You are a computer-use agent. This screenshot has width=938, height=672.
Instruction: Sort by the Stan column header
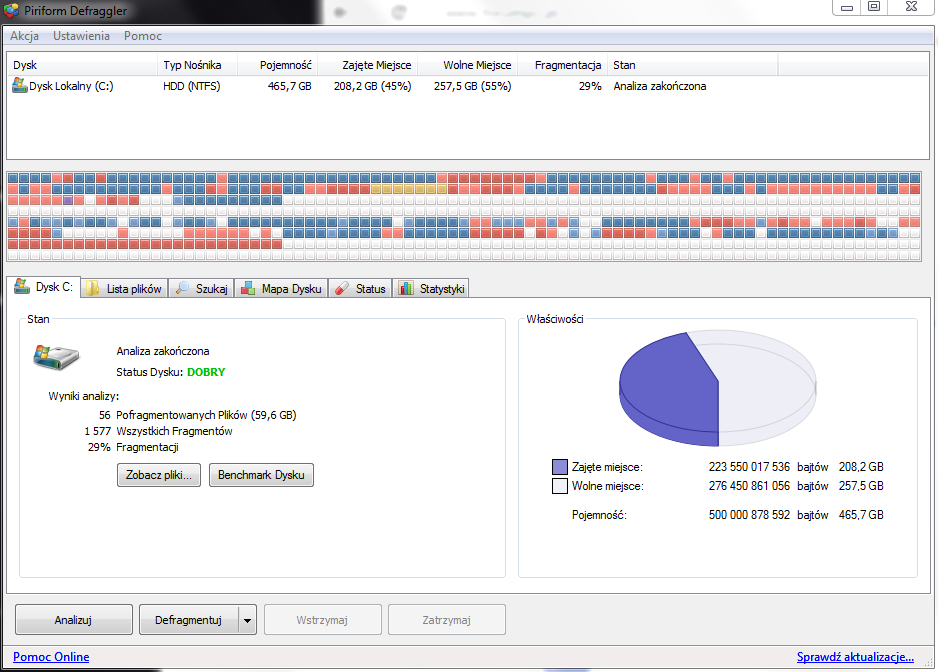[x=693, y=65]
